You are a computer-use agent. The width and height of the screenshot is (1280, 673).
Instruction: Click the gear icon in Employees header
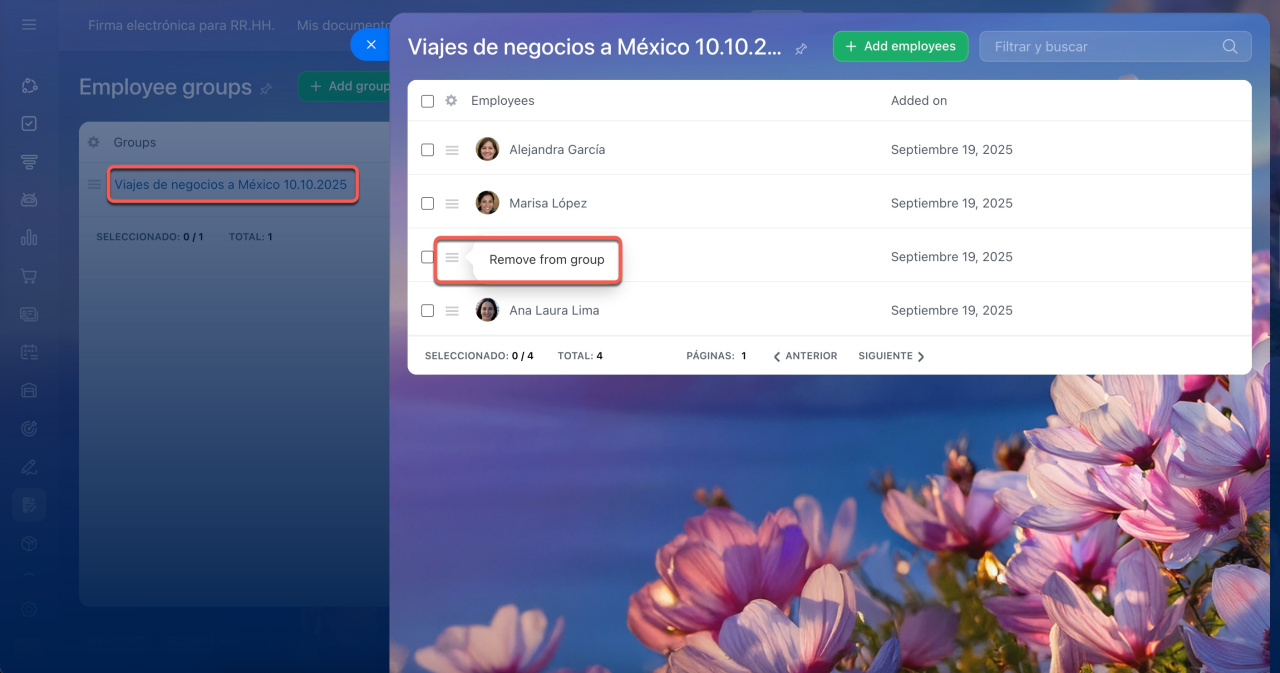451,101
